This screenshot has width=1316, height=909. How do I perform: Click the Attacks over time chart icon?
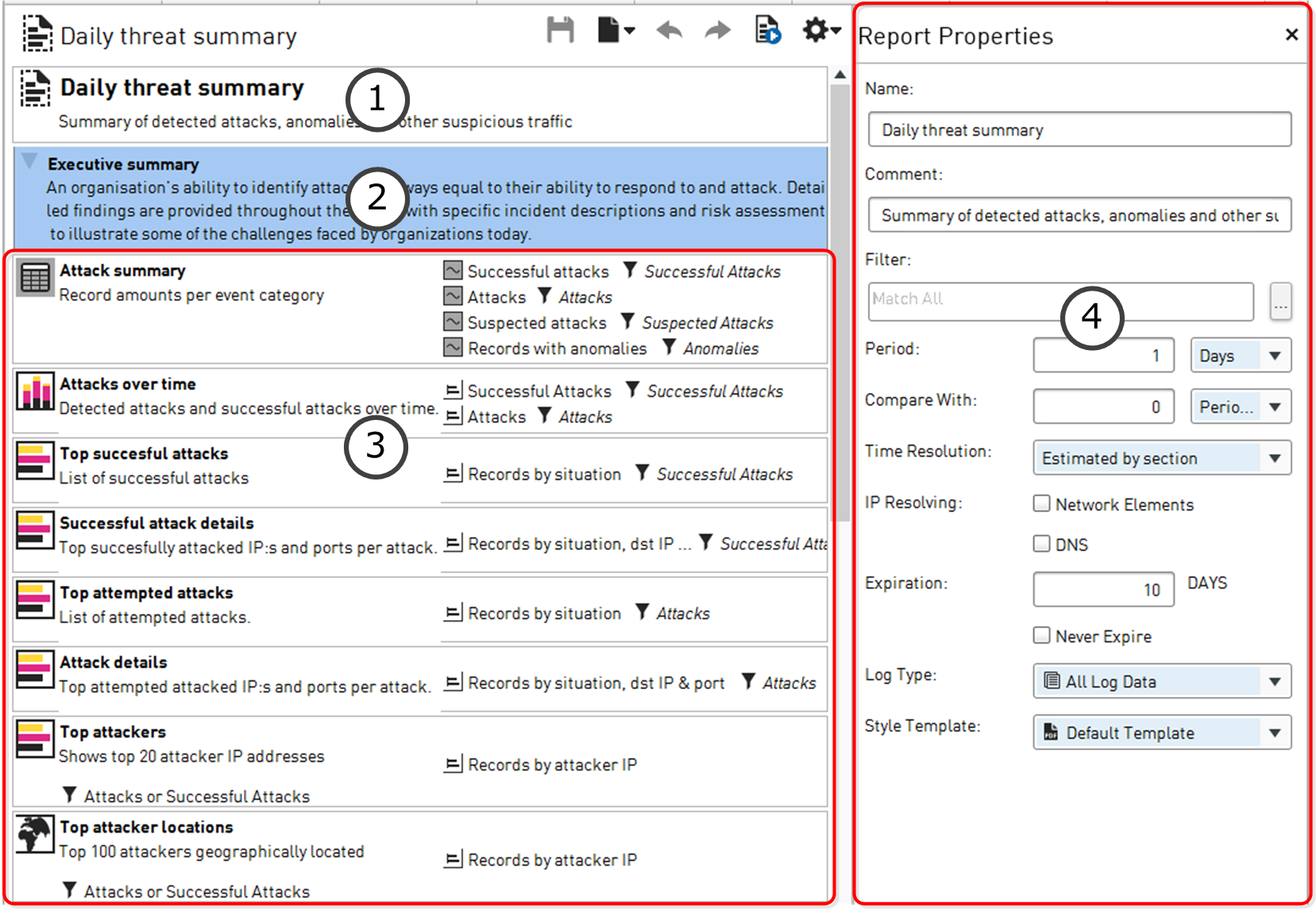[x=35, y=391]
